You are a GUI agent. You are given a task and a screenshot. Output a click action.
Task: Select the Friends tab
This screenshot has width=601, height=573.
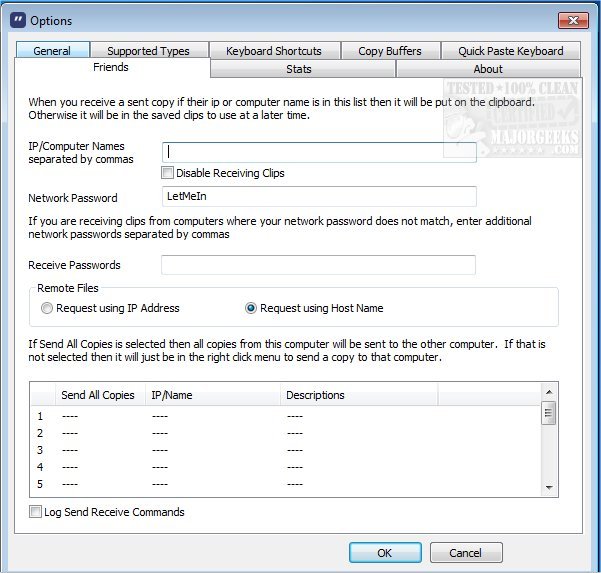(x=111, y=67)
